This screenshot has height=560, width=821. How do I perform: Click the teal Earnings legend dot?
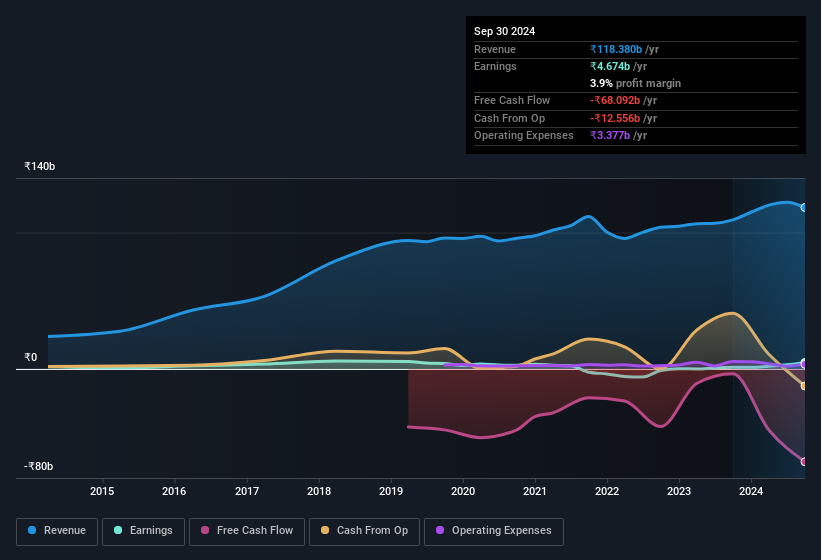[119, 531]
